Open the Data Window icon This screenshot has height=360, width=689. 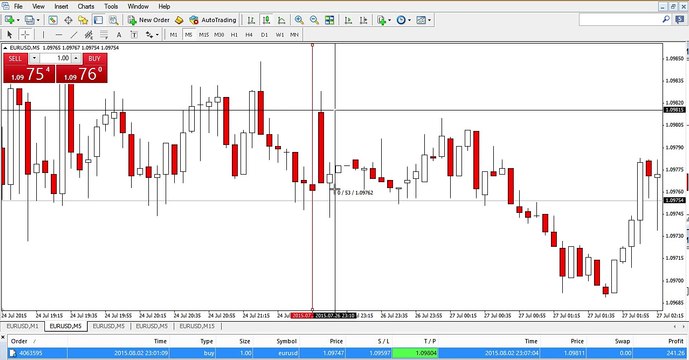tap(68, 20)
